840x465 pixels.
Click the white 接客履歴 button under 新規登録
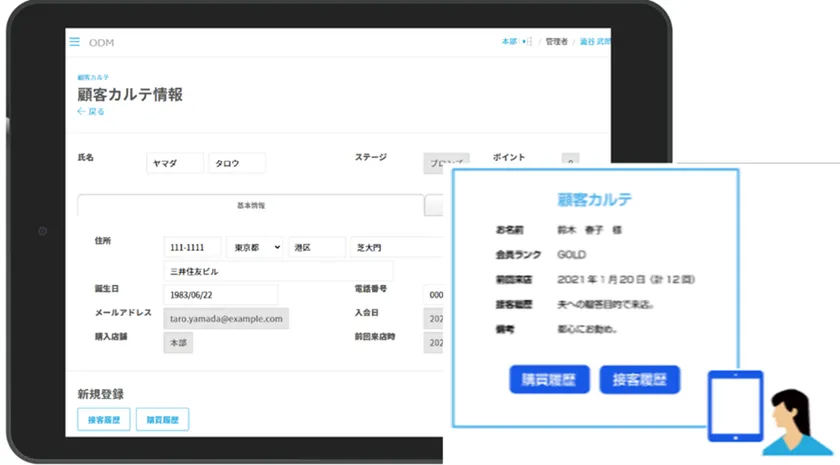pyautogui.click(x=103, y=420)
